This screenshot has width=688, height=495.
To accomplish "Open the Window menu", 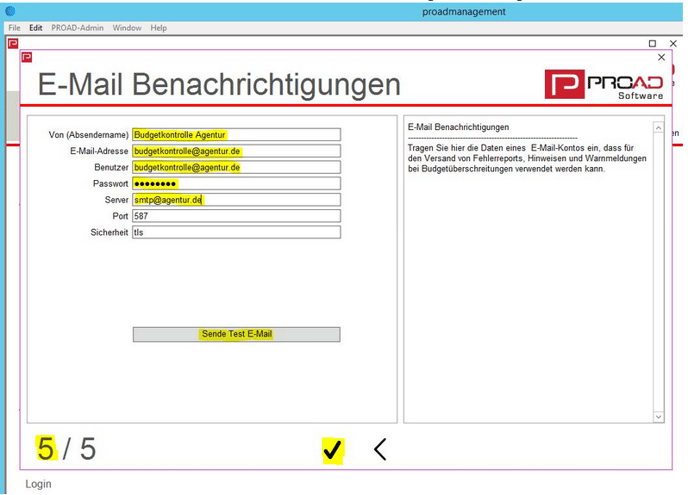I will click(x=126, y=28).
